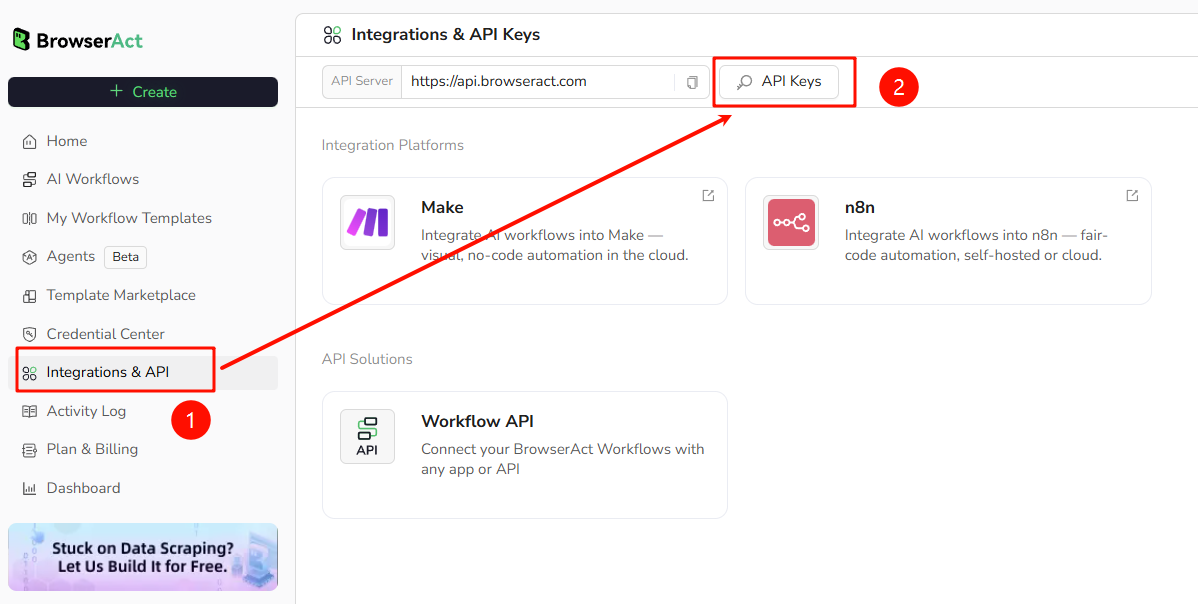Click the Integrations & API Keys header icon

click(x=332, y=34)
